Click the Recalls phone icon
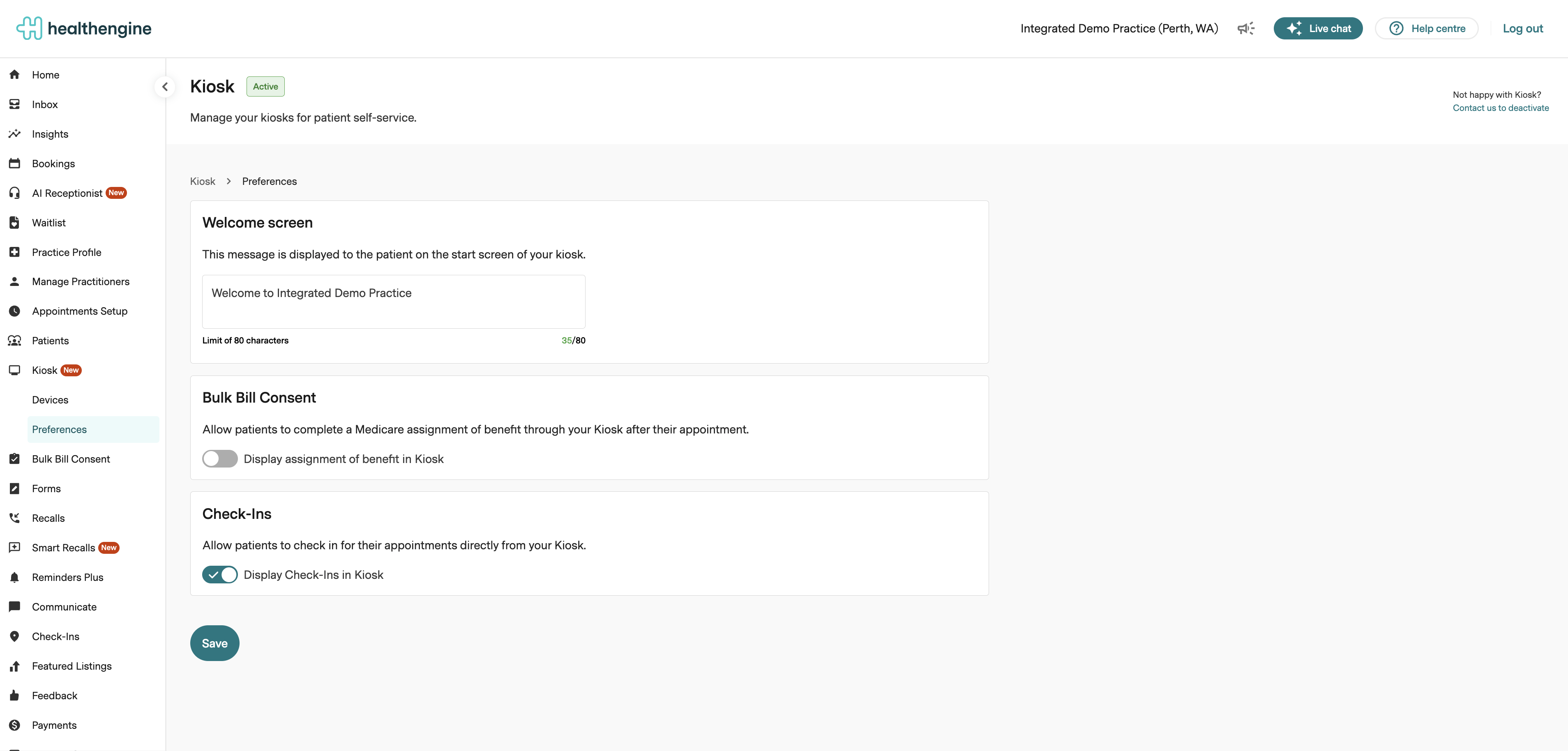 [15, 518]
